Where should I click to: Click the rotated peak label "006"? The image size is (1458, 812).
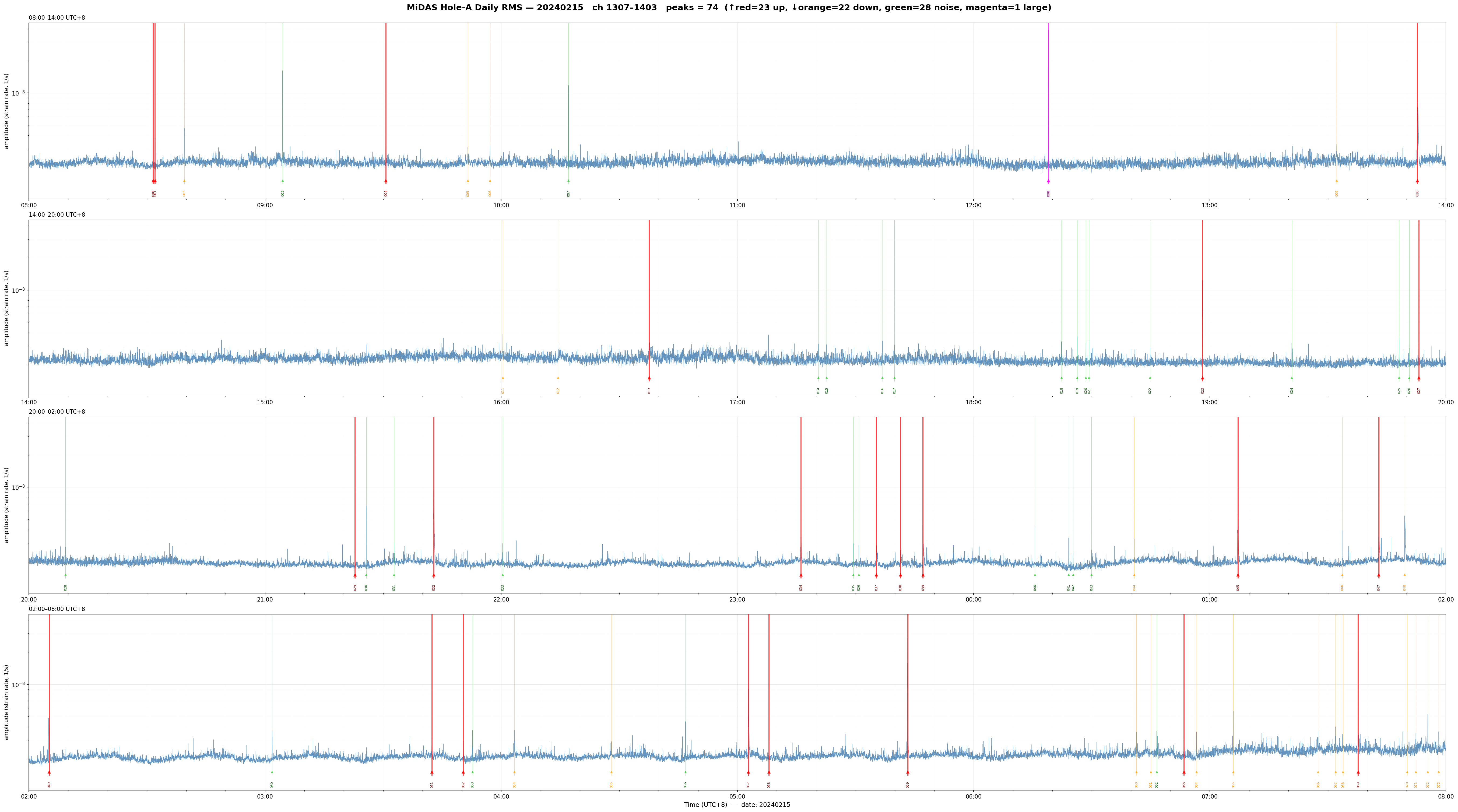coord(490,194)
